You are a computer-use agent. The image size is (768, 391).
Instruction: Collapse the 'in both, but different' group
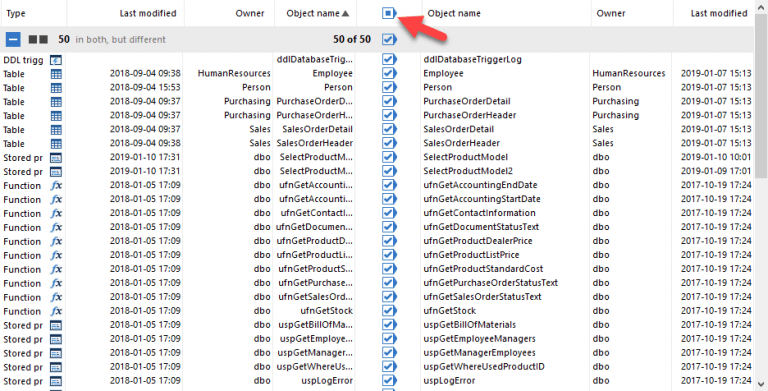pos(13,39)
